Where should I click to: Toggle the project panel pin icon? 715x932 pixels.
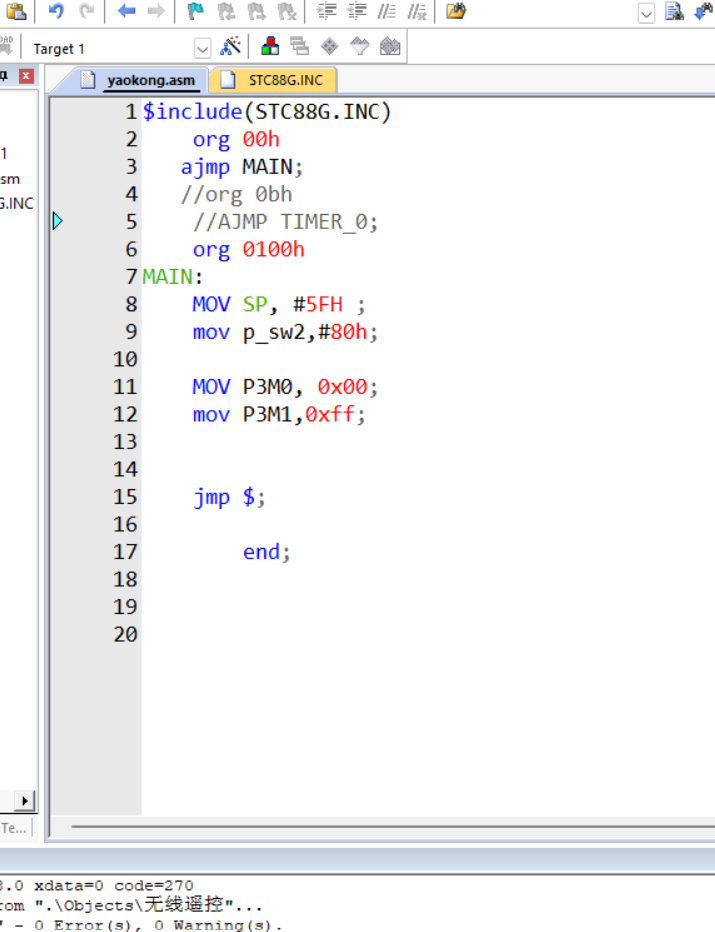point(4,76)
